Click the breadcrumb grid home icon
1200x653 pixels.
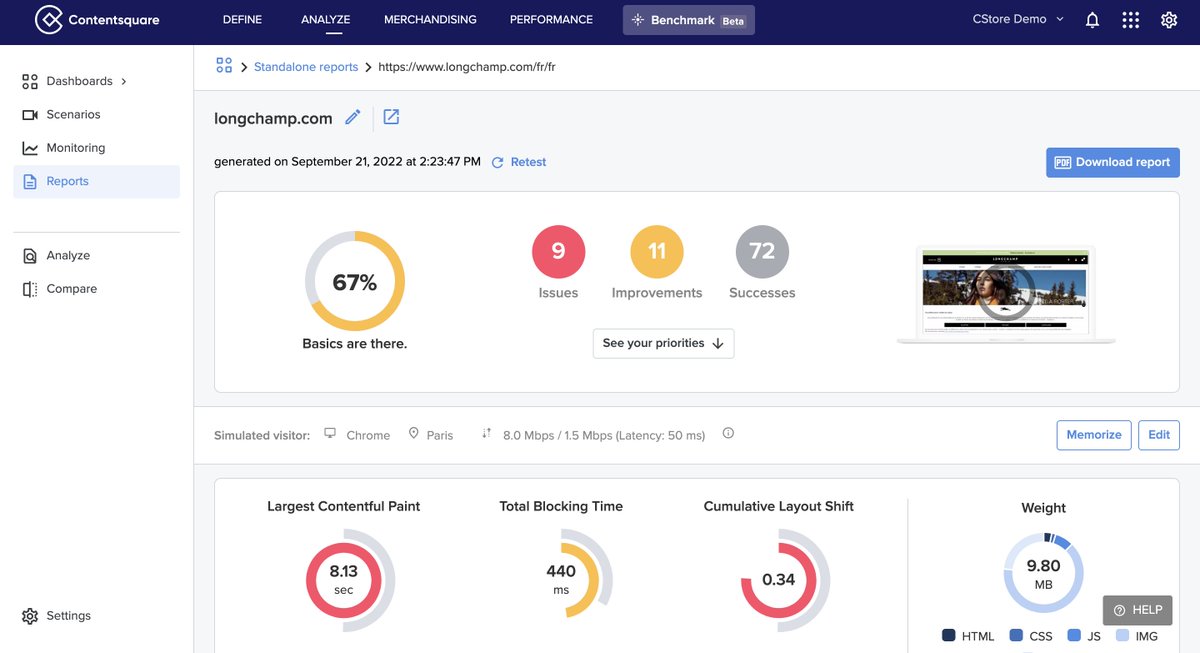pyautogui.click(x=224, y=66)
